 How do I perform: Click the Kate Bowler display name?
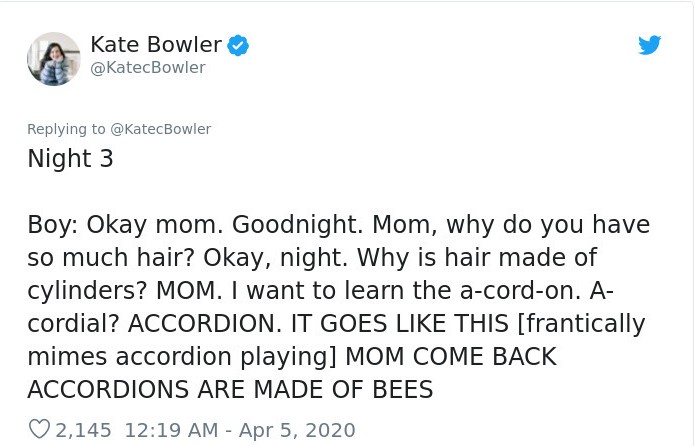coord(155,44)
